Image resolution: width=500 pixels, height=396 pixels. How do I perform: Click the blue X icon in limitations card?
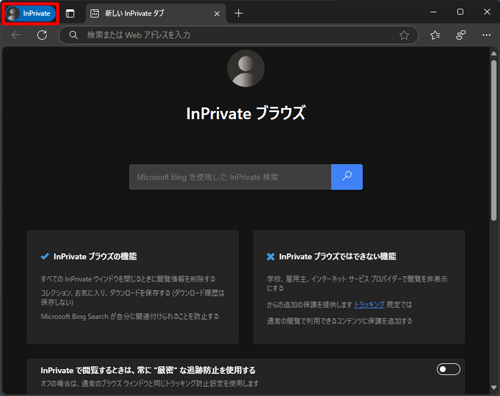click(270, 256)
